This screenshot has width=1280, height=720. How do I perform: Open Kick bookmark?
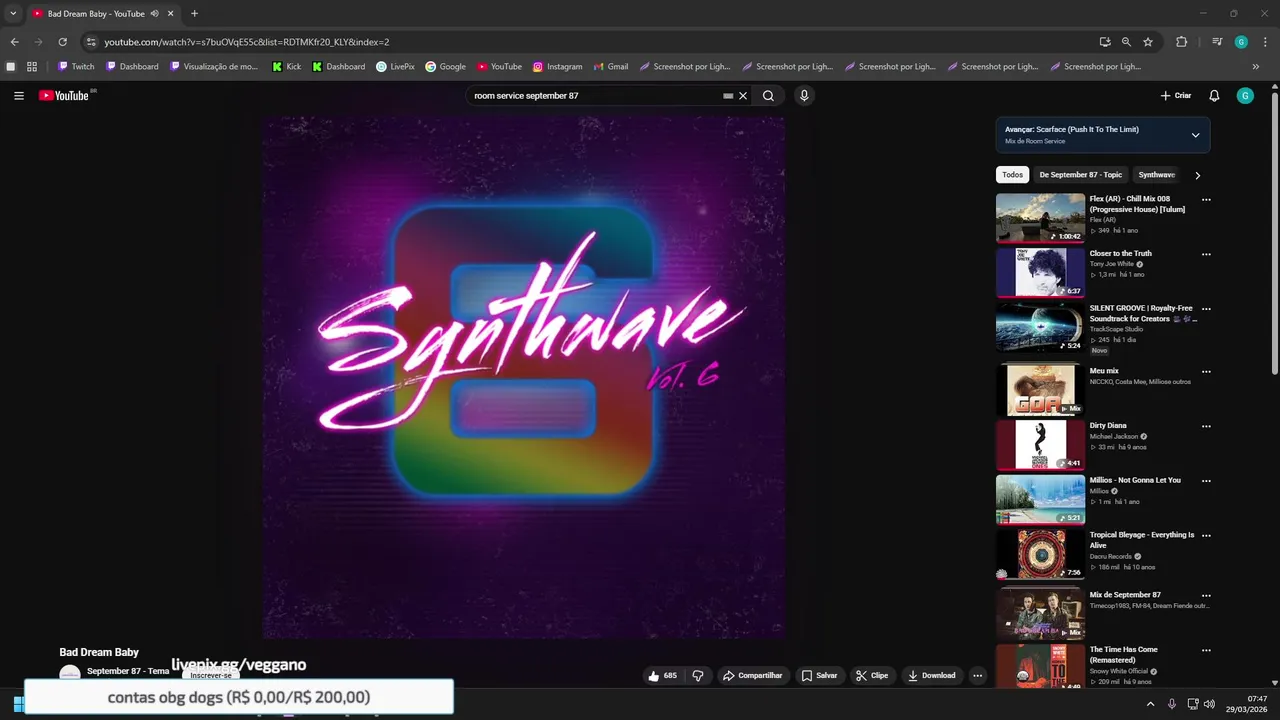tap(286, 67)
